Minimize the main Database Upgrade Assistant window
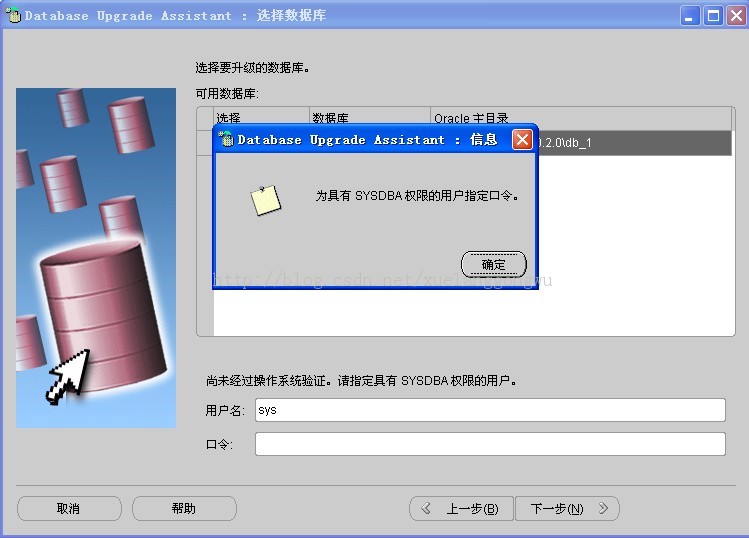749x538 pixels. (x=690, y=16)
